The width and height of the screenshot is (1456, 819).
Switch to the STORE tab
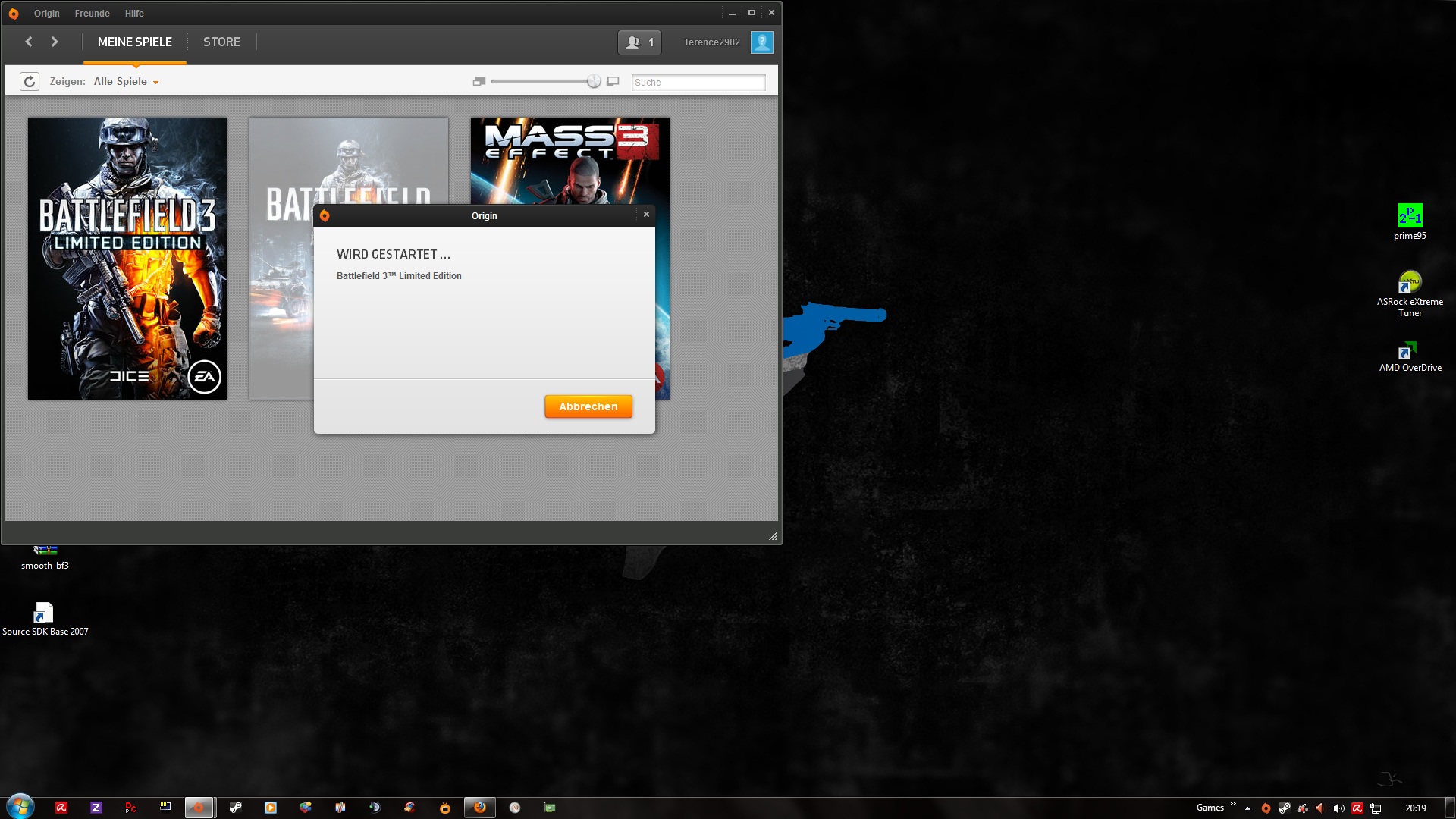pyautogui.click(x=221, y=42)
